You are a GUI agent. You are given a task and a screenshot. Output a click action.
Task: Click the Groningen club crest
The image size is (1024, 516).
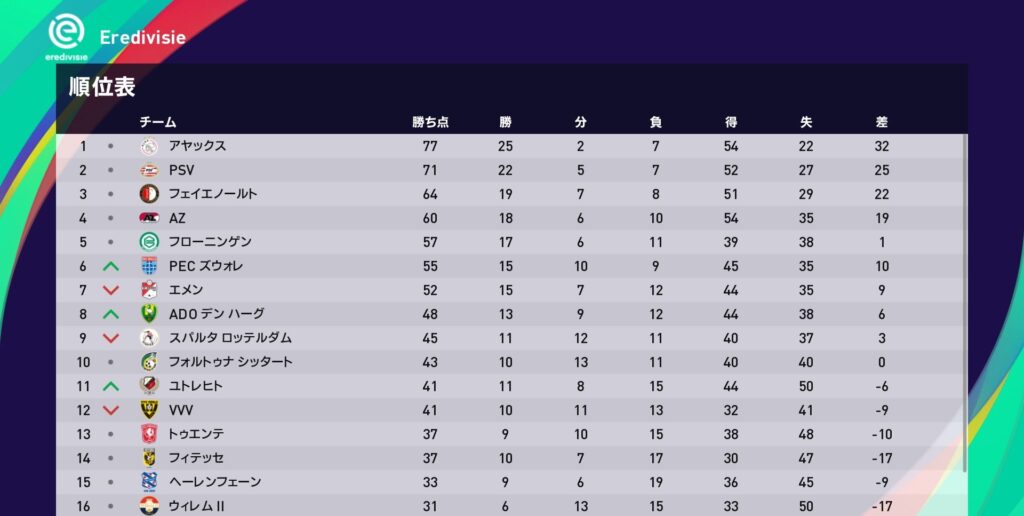[x=149, y=242]
